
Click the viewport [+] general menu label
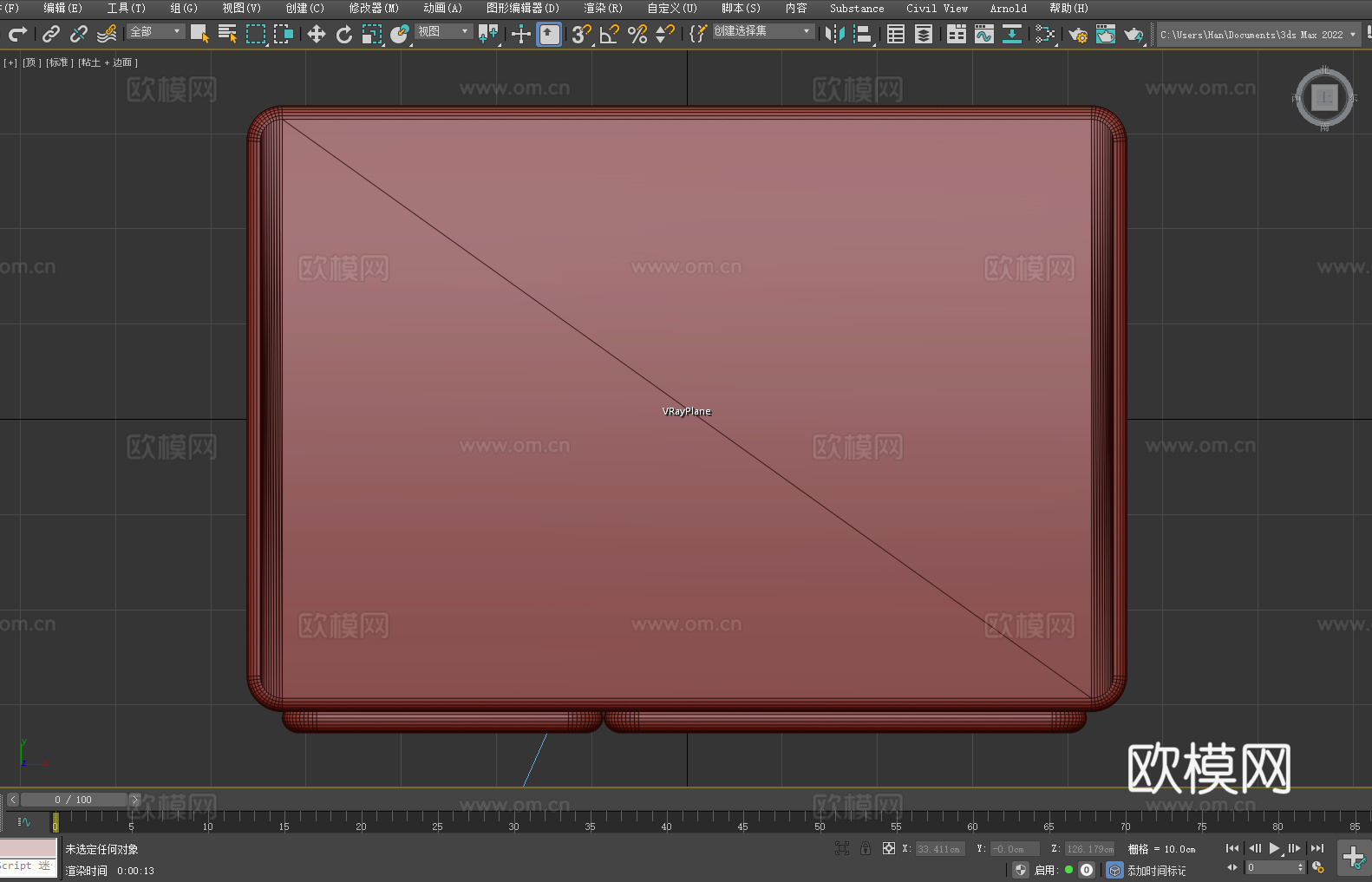click(10, 62)
